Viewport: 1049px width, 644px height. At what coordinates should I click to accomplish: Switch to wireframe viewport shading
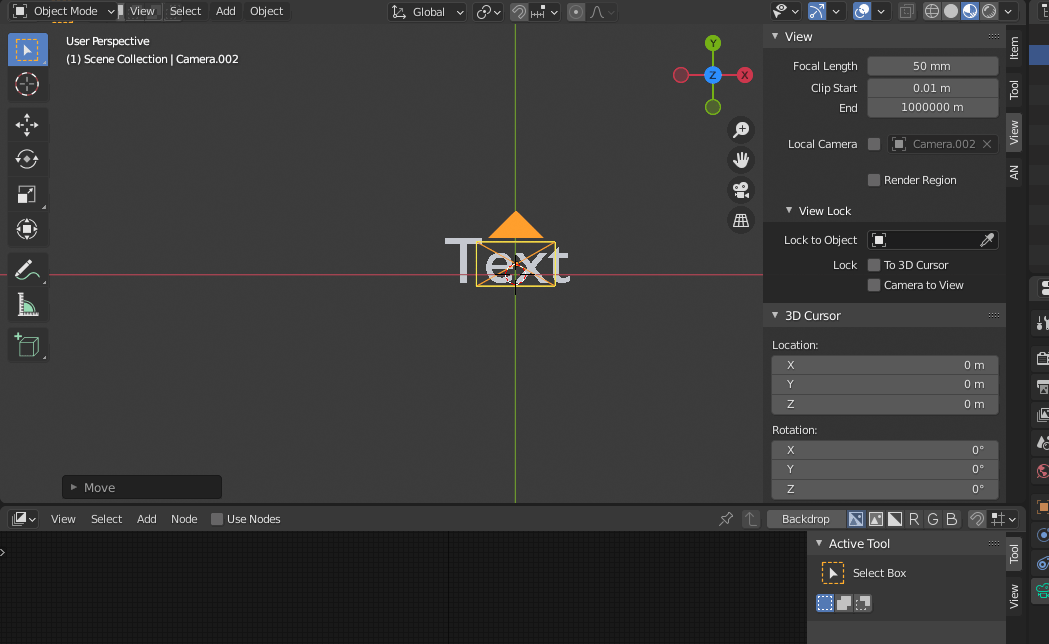(x=931, y=11)
